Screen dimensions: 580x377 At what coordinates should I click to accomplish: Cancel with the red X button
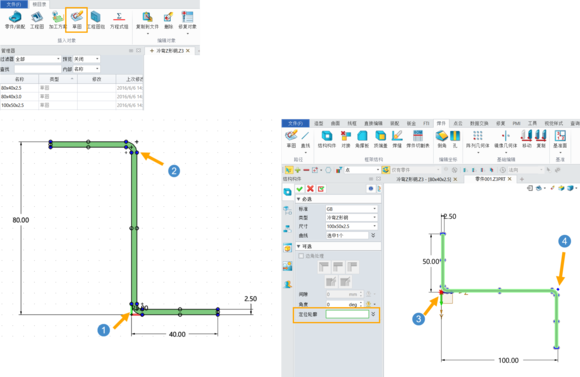(310, 189)
